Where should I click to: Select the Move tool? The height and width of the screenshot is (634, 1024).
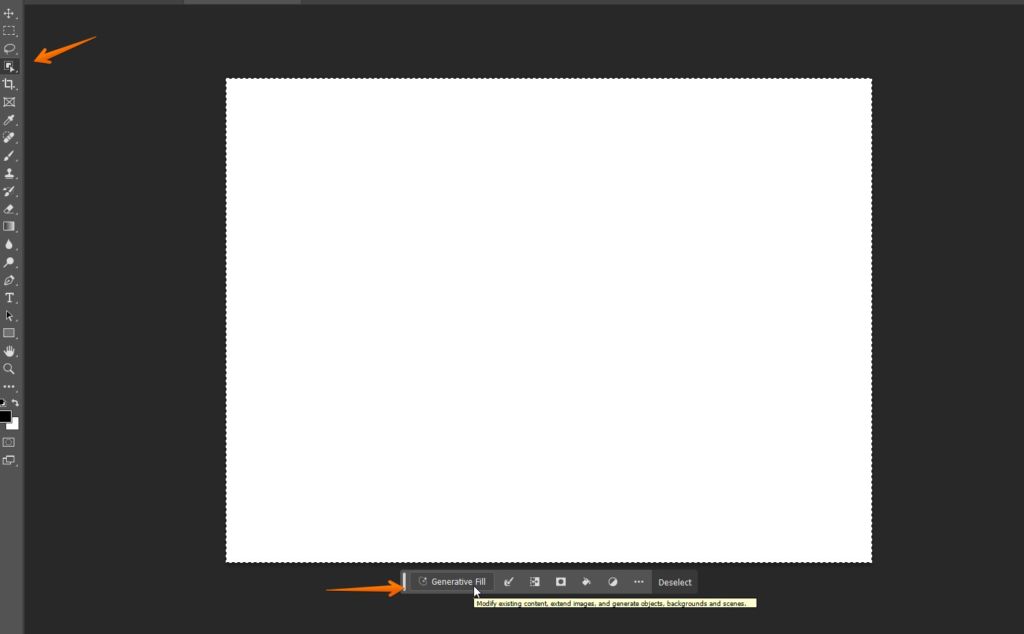click(x=9, y=13)
